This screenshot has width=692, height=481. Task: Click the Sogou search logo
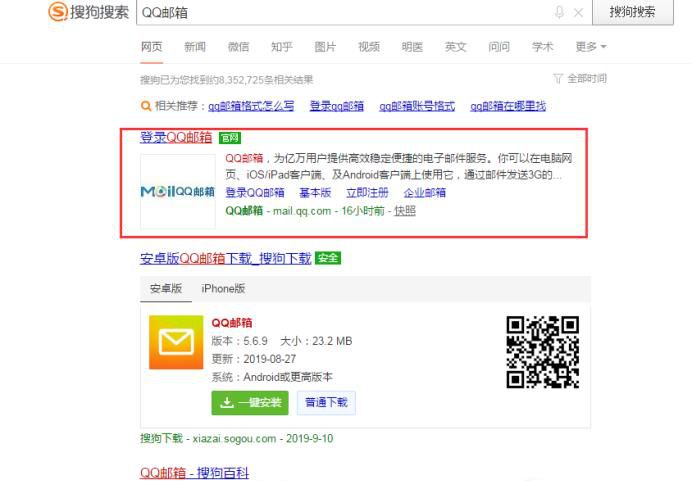88,11
